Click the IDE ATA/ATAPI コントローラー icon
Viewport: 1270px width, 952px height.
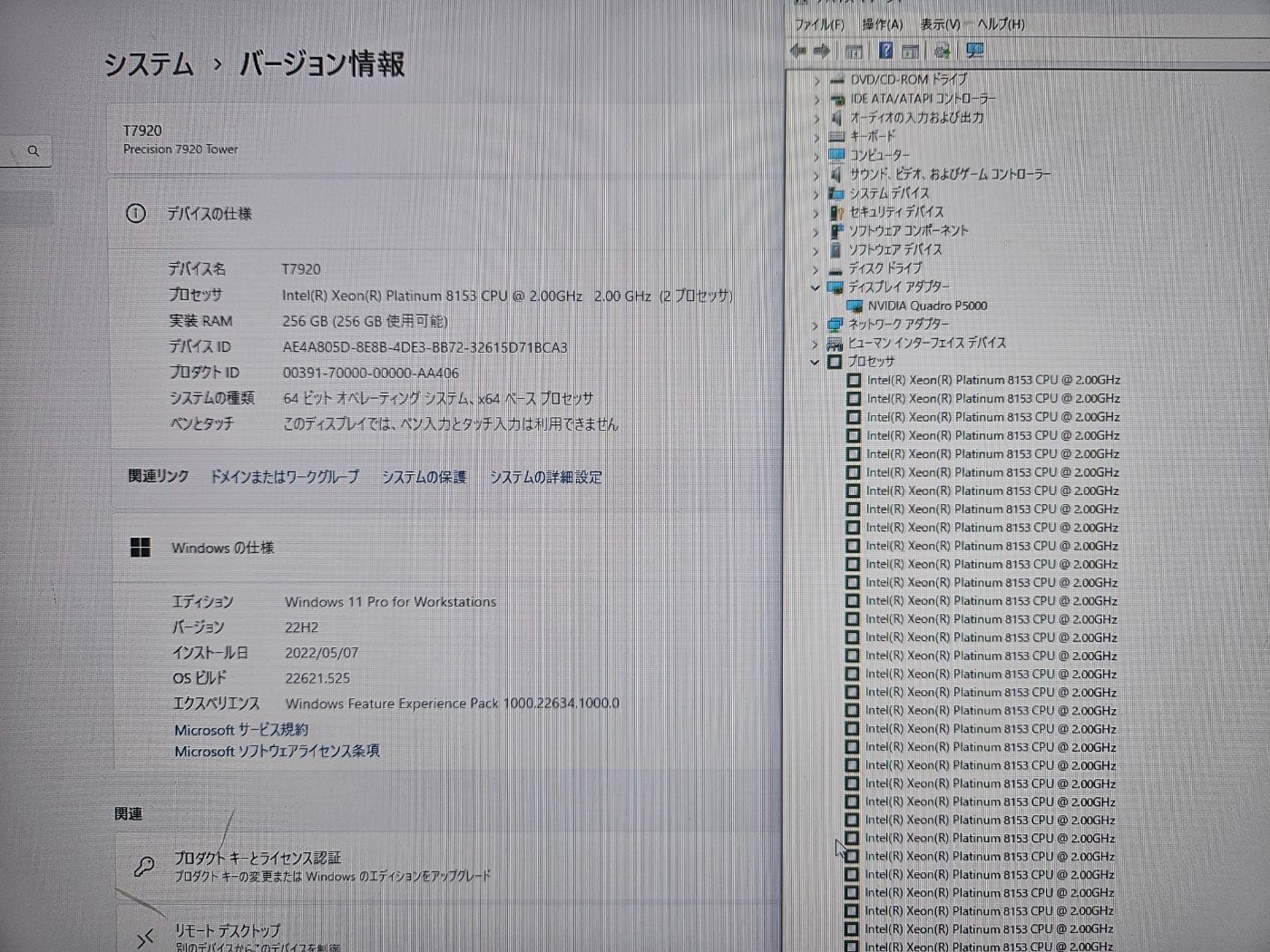[x=836, y=99]
